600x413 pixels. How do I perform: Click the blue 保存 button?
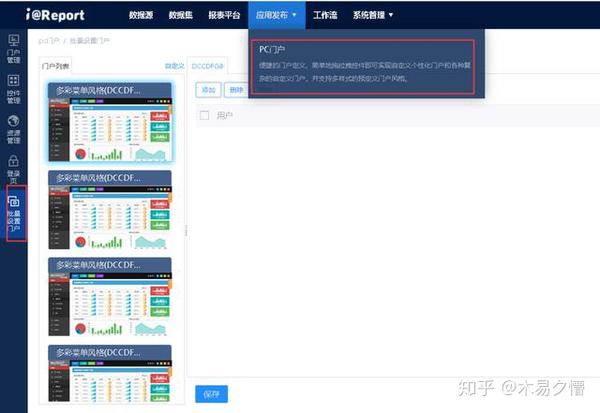coord(212,394)
